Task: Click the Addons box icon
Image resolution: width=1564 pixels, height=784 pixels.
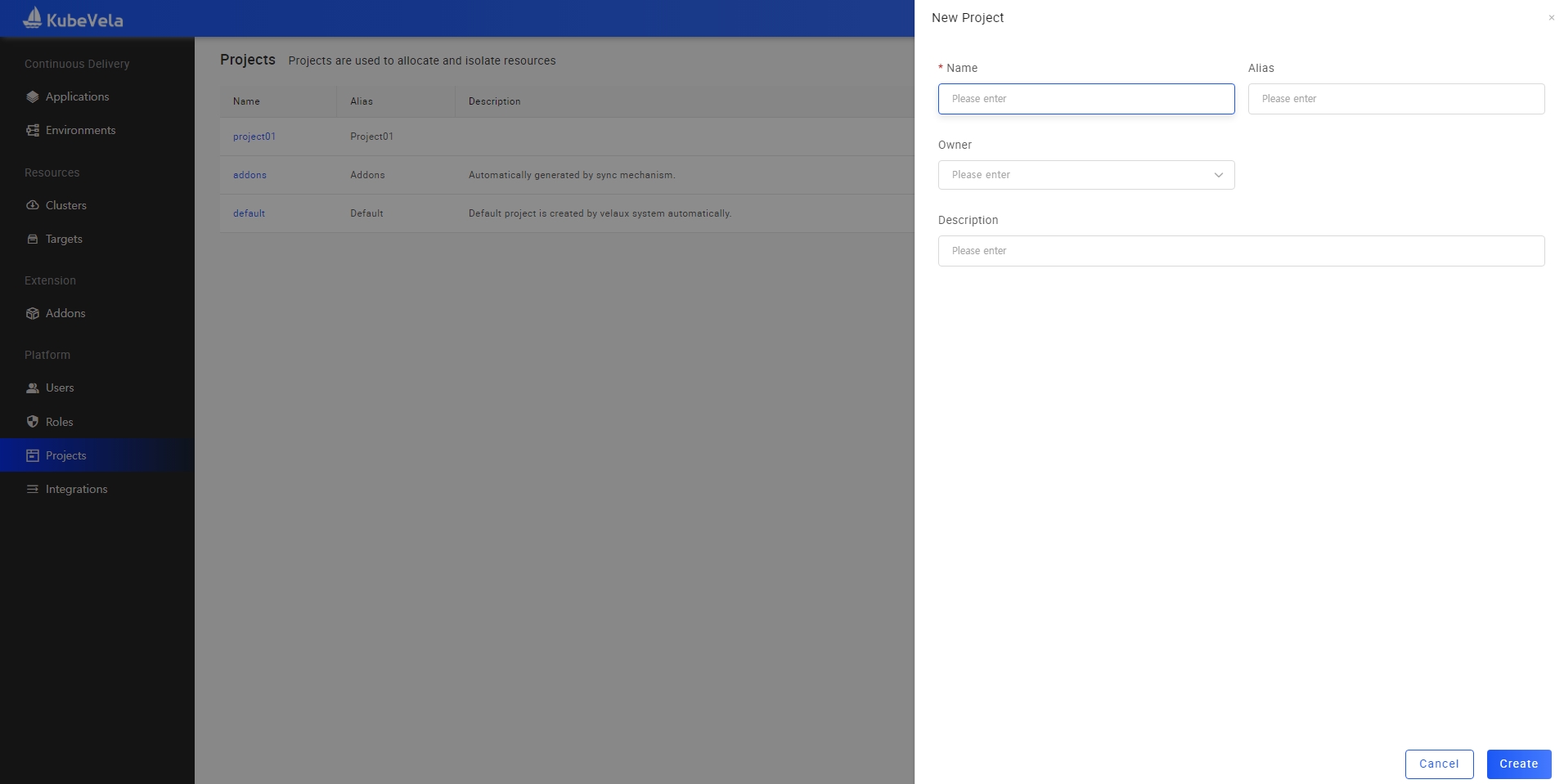Action: point(33,313)
